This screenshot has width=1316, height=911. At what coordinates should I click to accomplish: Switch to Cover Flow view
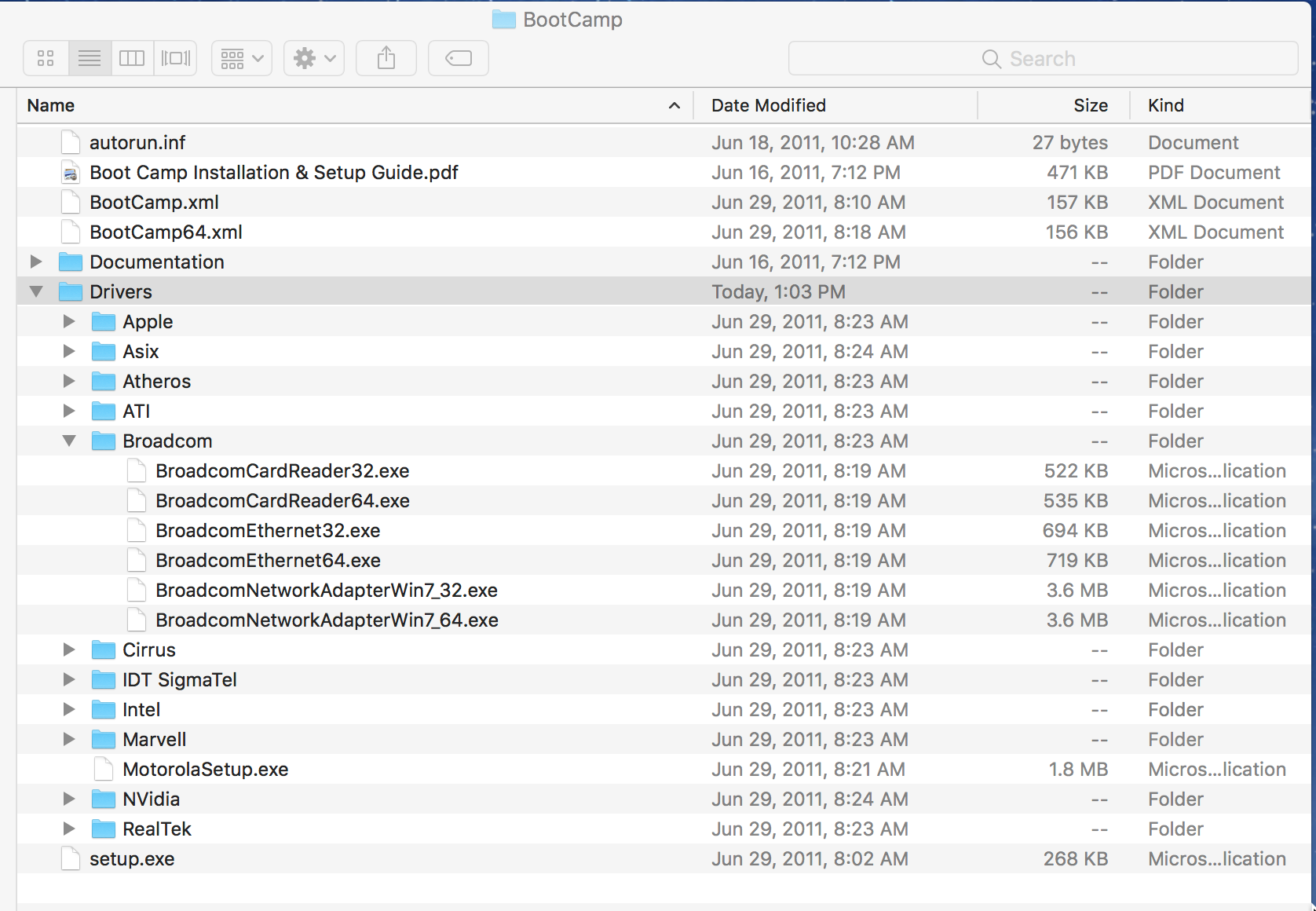click(x=175, y=58)
